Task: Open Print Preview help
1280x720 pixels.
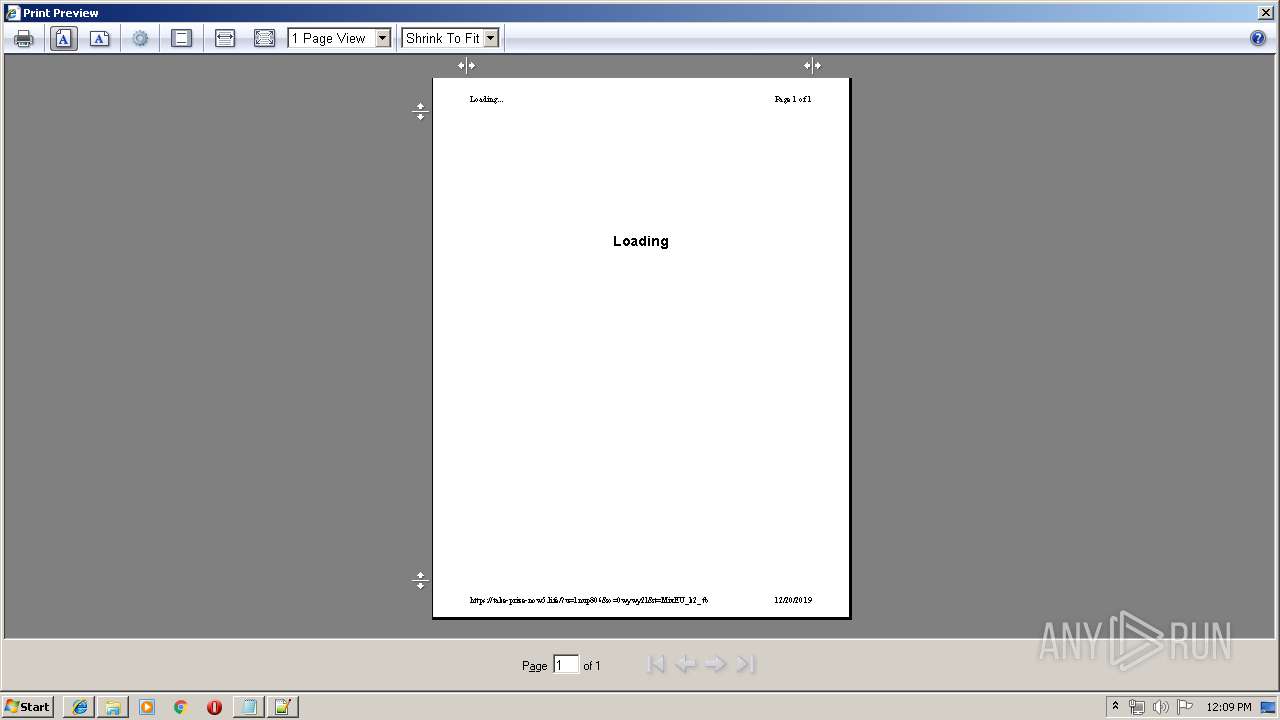Action: (x=1258, y=38)
